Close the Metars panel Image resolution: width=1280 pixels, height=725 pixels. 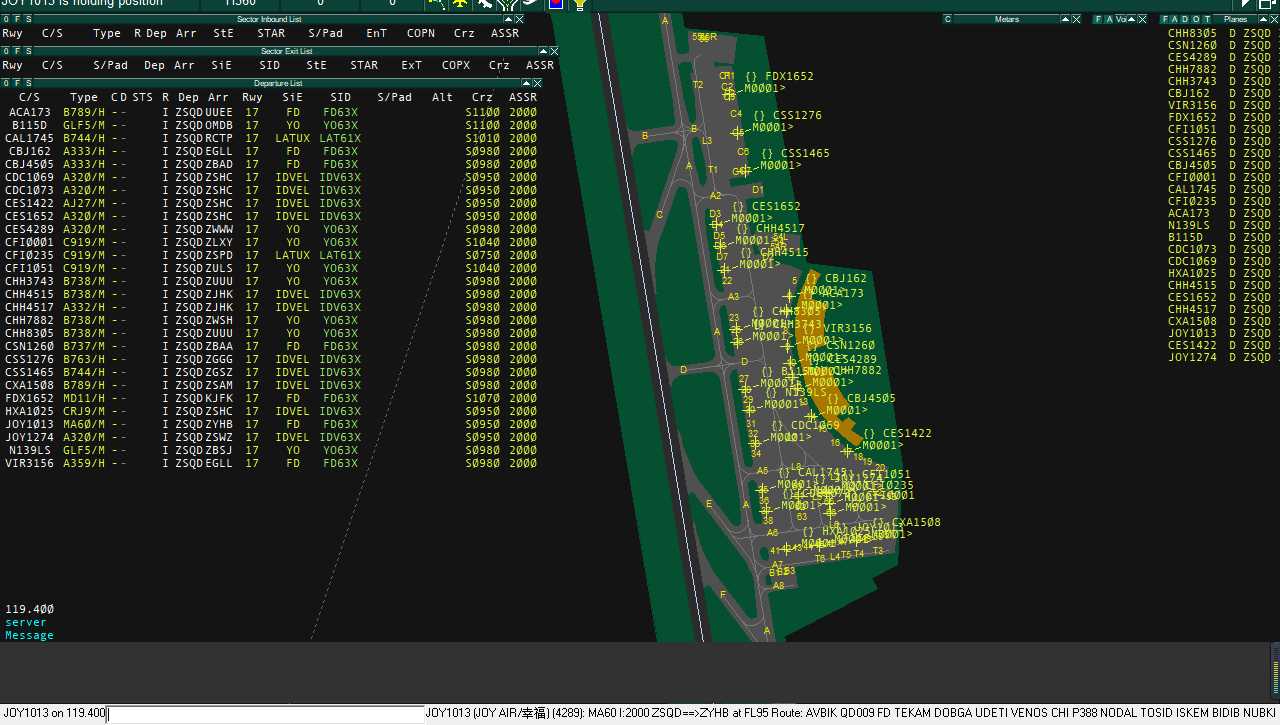1076,19
